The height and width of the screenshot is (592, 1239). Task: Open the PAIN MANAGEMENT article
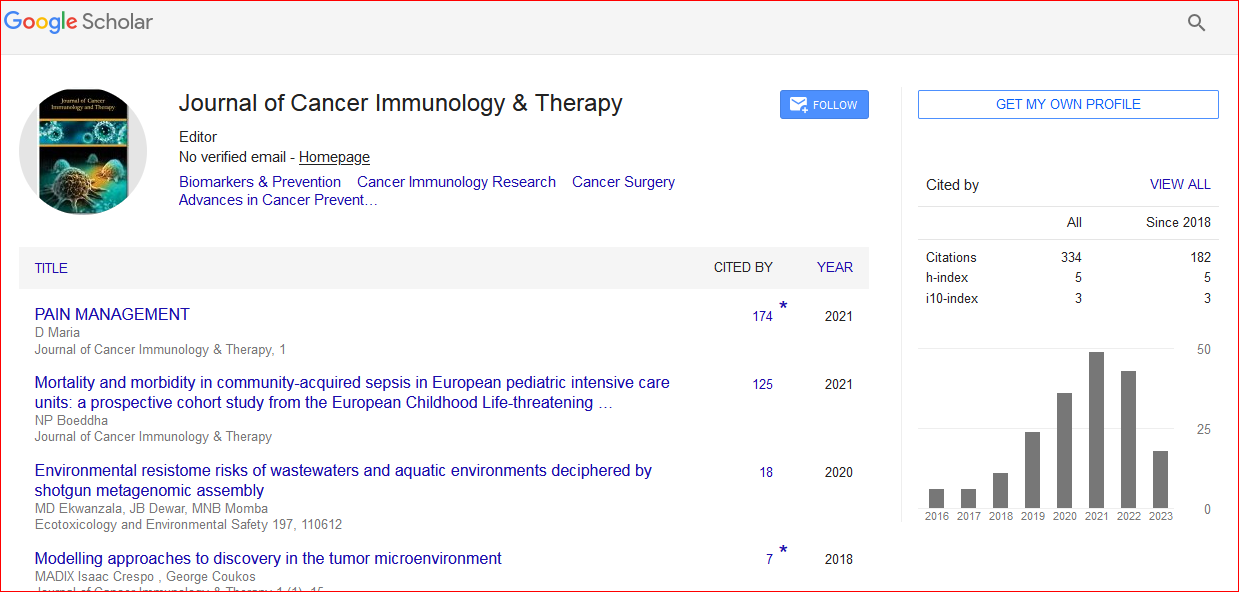click(x=112, y=314)
